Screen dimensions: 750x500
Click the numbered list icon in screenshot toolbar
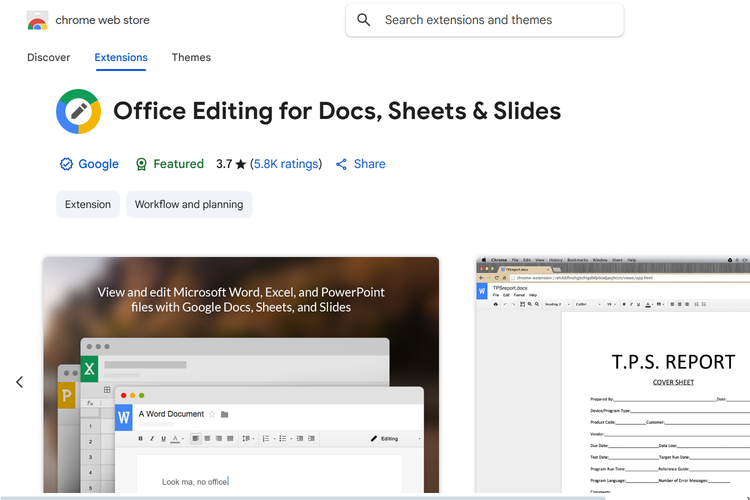click(x=266, y=439)
